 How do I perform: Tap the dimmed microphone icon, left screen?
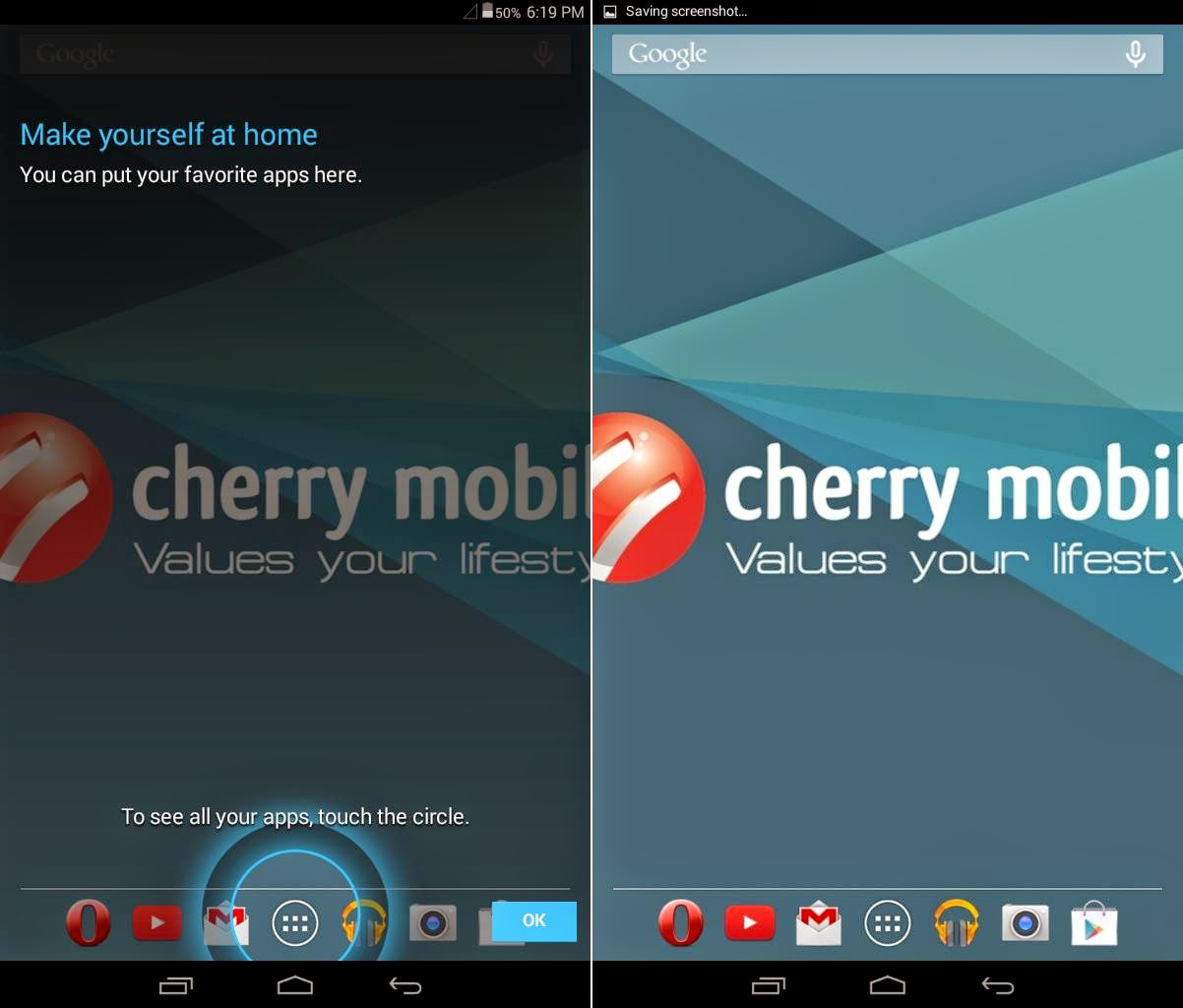click(543, 54)
